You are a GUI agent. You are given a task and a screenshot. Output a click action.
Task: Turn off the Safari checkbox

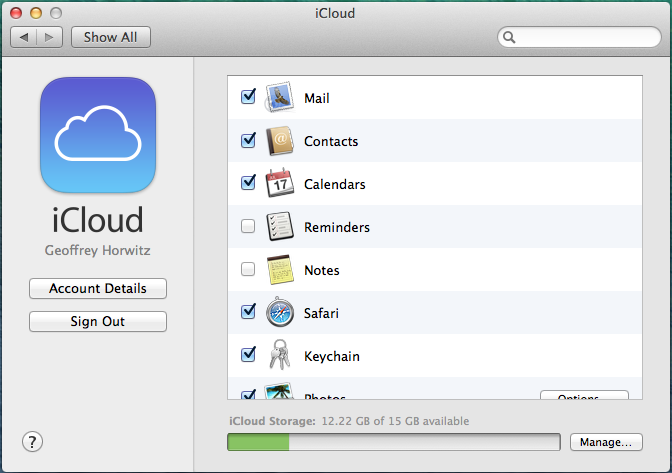248,311
